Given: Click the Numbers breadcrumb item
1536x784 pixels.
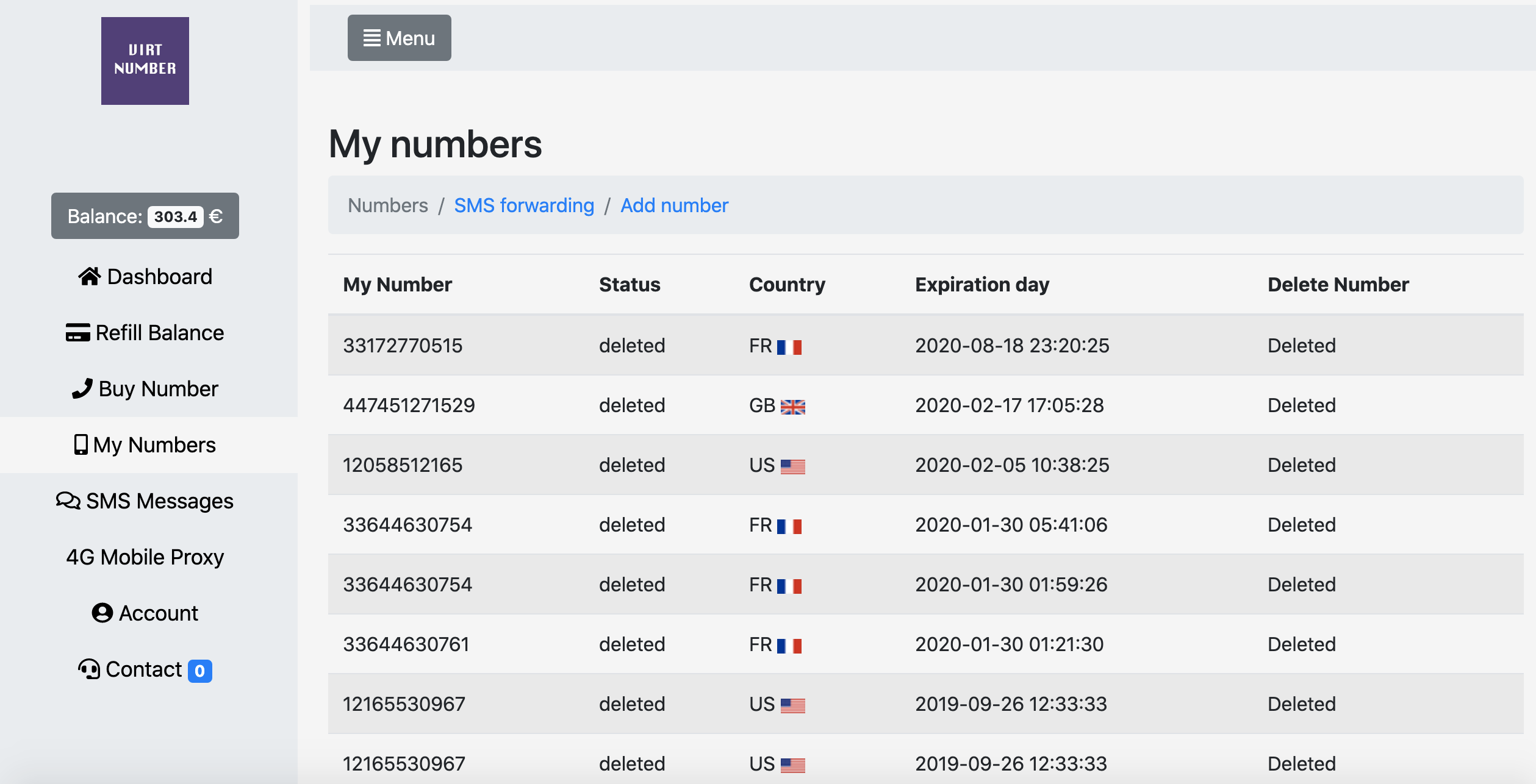Looking at the screenshot, I should tap(388, 205).
